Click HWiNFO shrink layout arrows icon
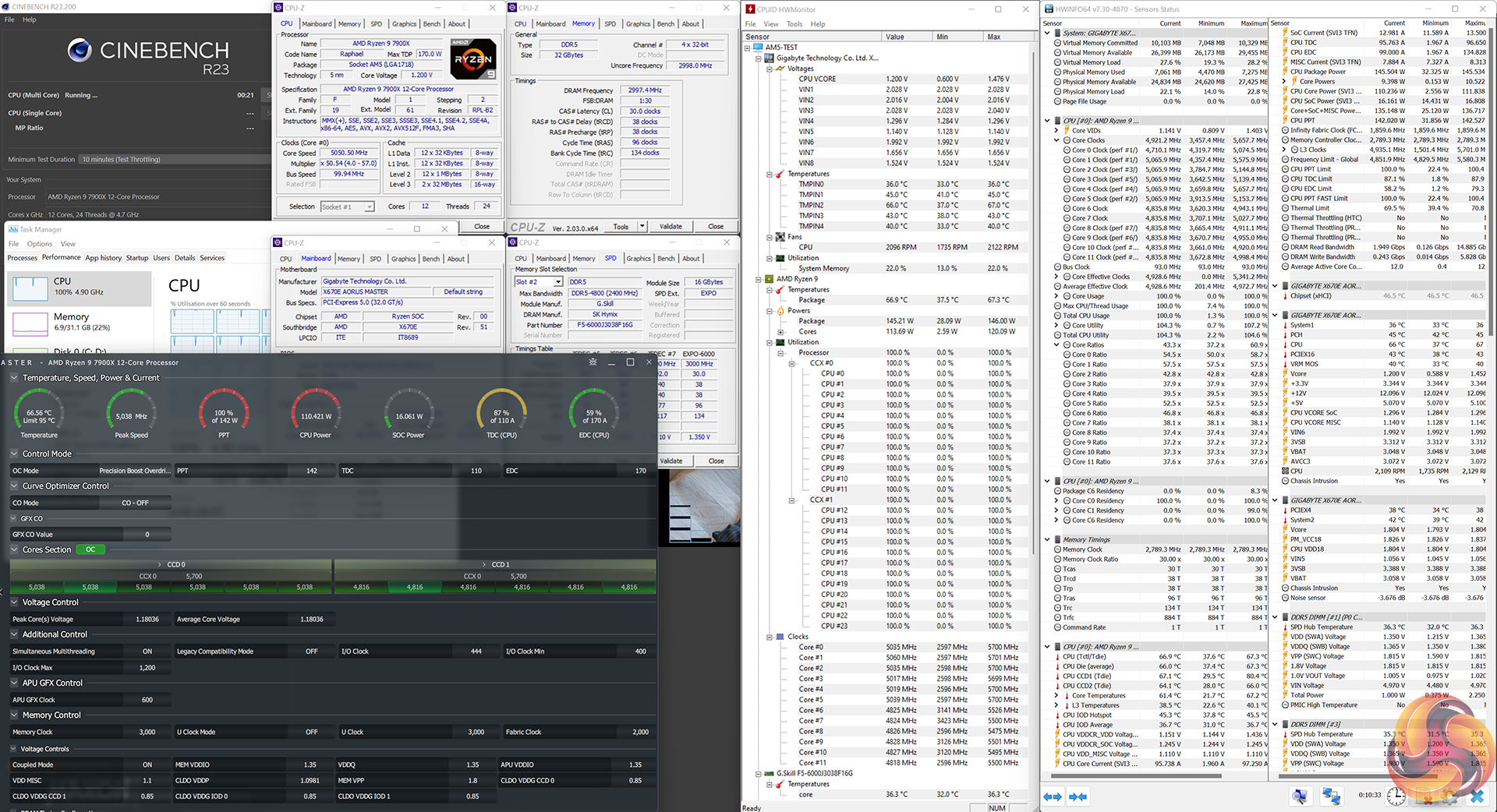This screenshot has height=812, width=1497. click(1078, 796)
